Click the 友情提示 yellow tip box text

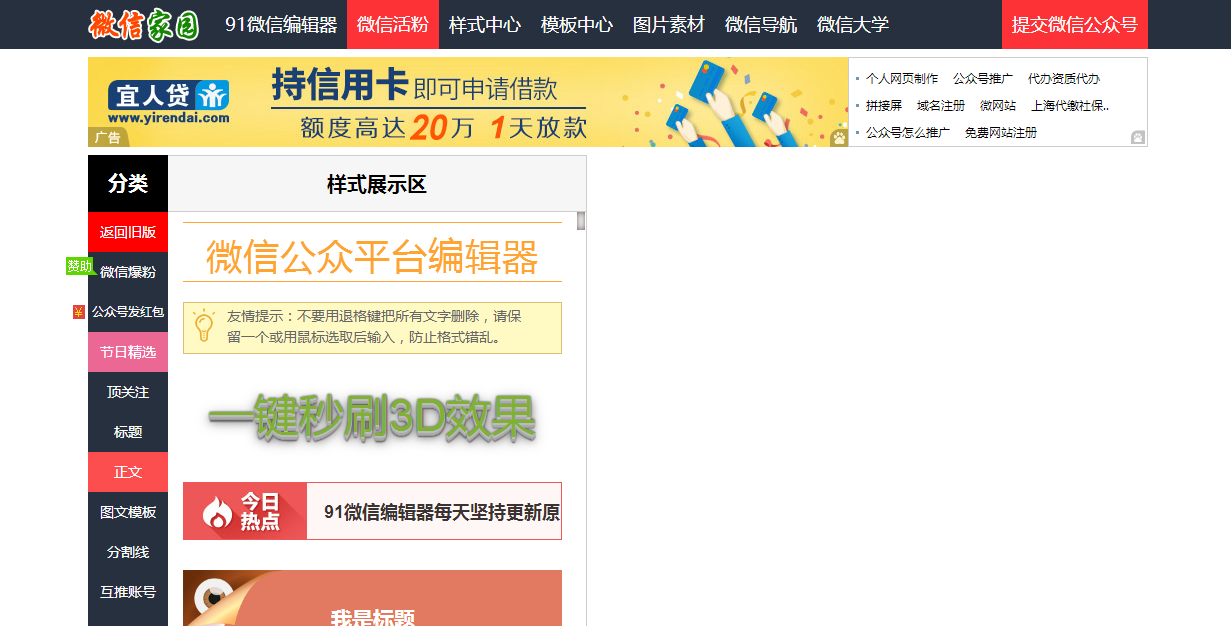[x=374, y=327]
